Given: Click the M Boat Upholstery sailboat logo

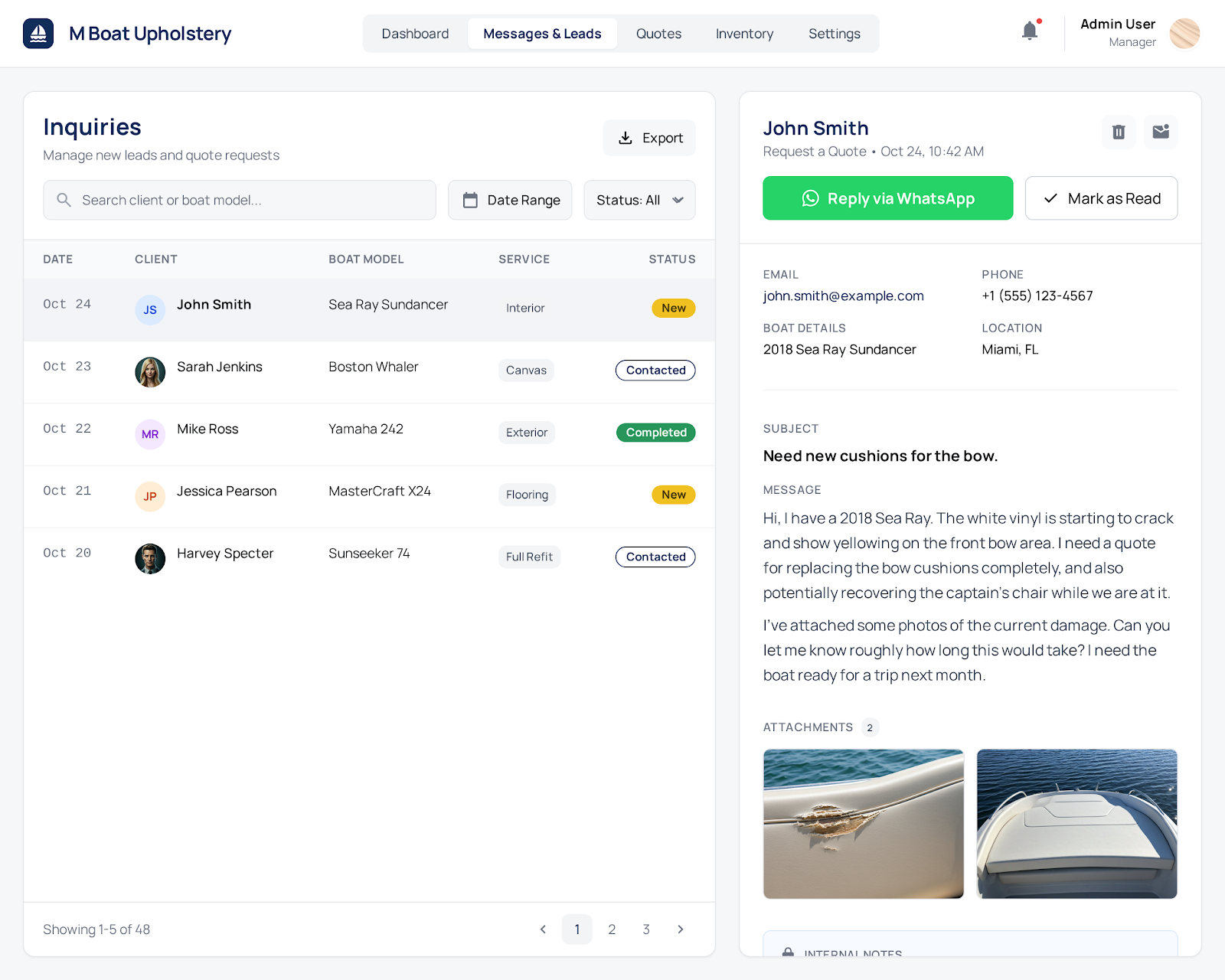Looking at the screenshot, I should pyautogui.click(x=38, y=33).
